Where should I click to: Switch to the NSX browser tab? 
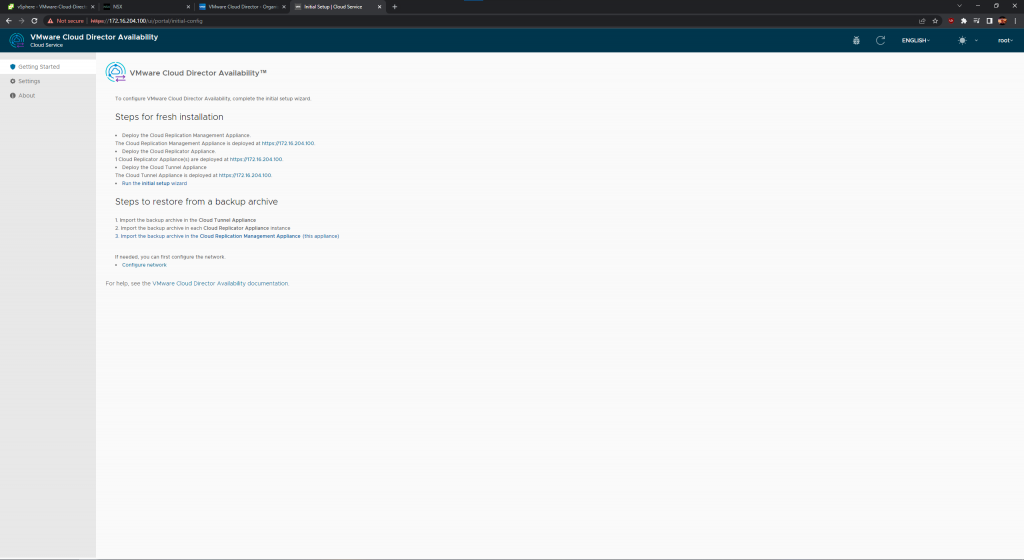(x=144, y=7)
